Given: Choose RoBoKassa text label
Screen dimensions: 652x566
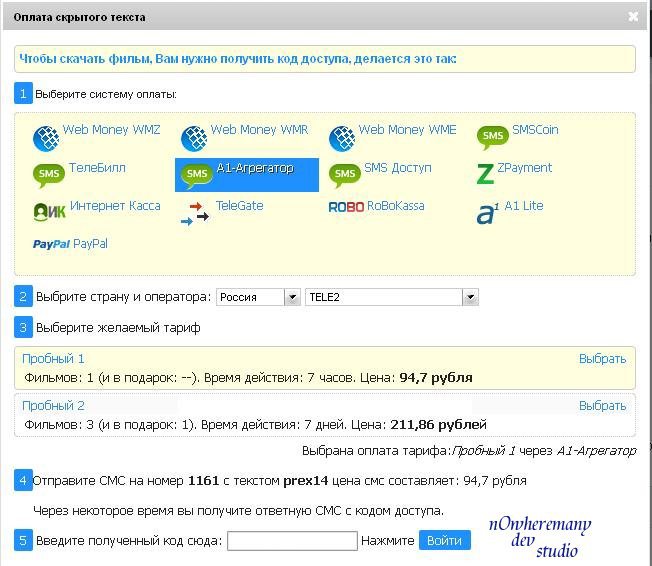Looking at the screenshot, I should point(396,206).
